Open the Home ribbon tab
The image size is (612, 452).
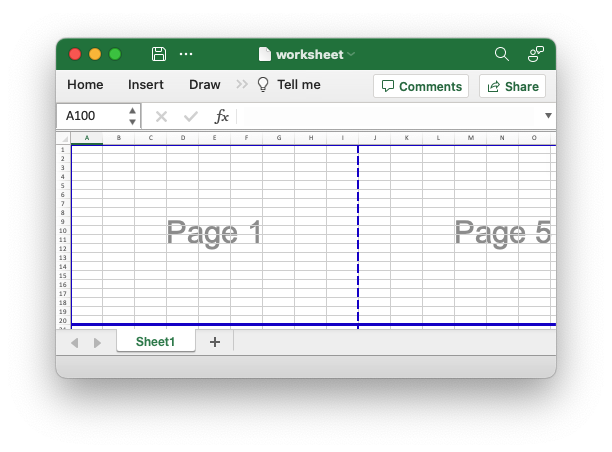(x=85, y=85)
